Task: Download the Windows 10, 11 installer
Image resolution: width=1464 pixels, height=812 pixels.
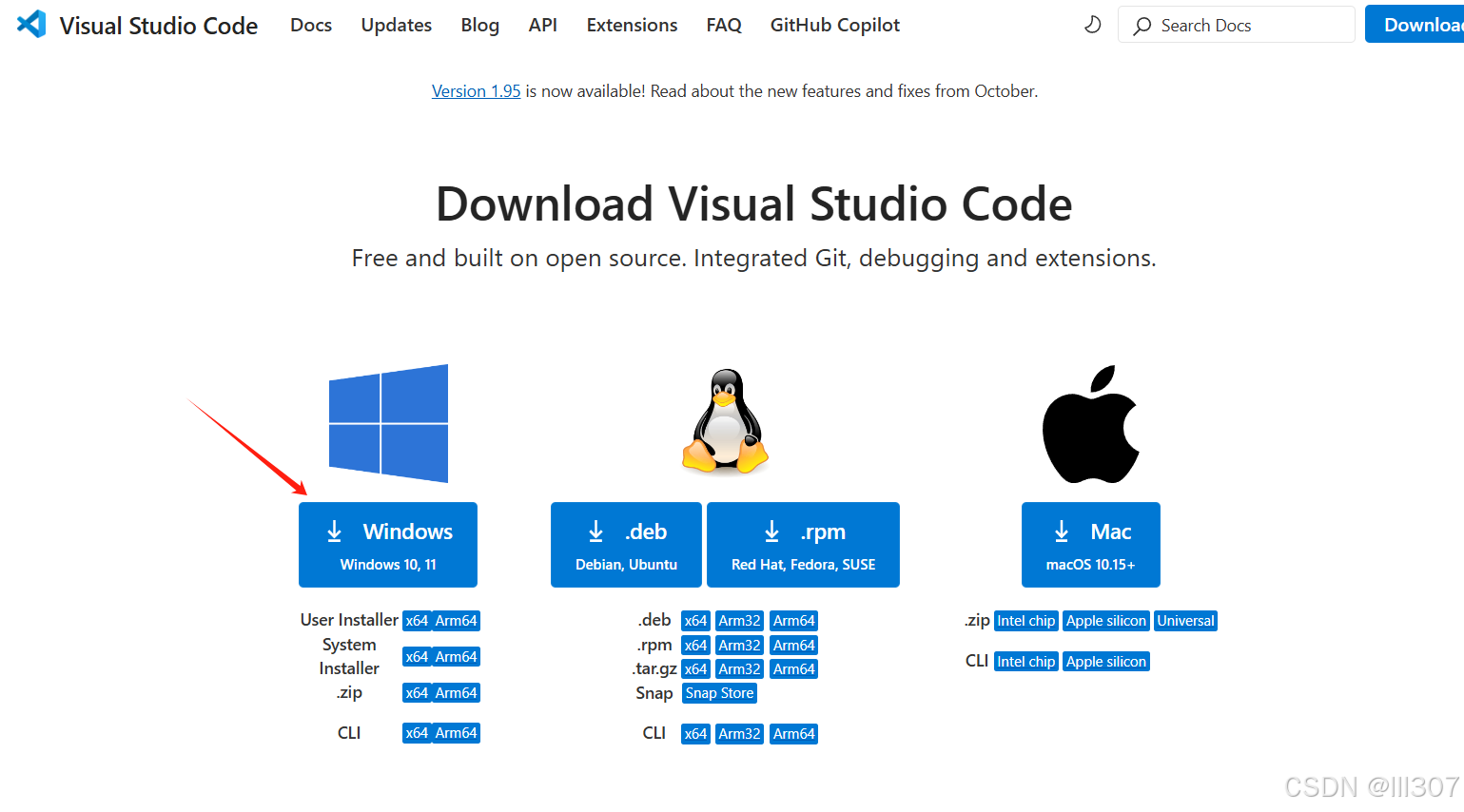Action: click(388, 545)
